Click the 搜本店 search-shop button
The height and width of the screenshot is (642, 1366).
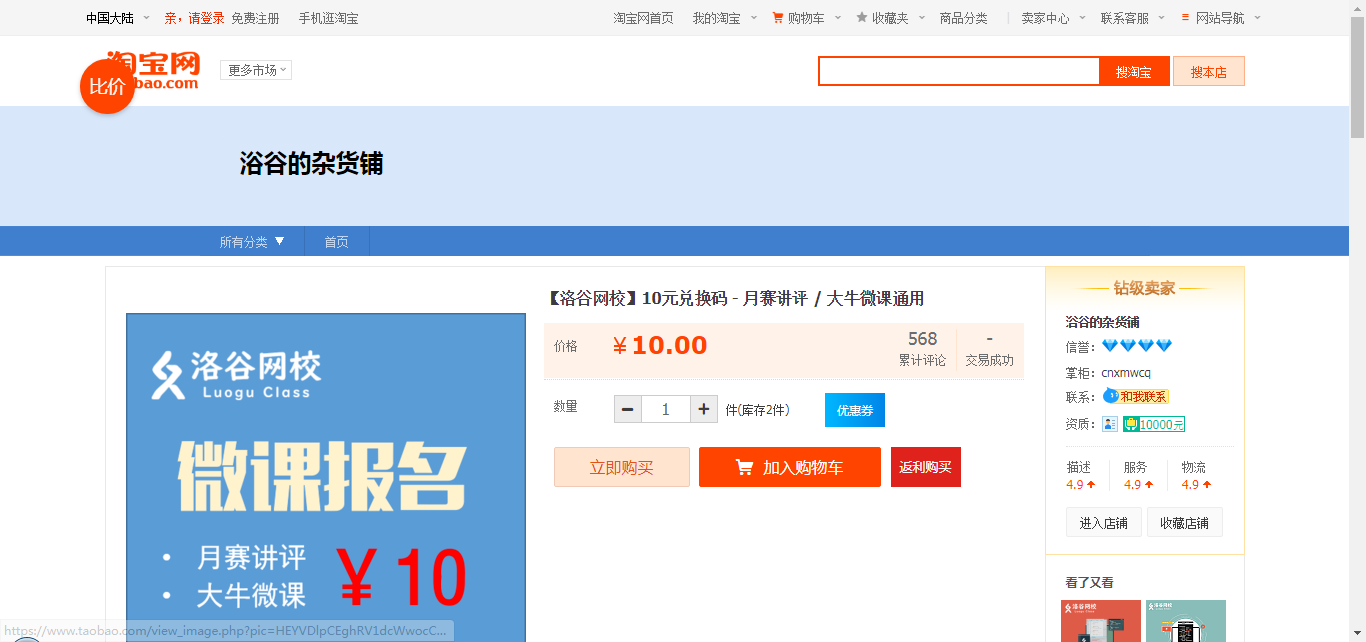(x=1208, y=71)
